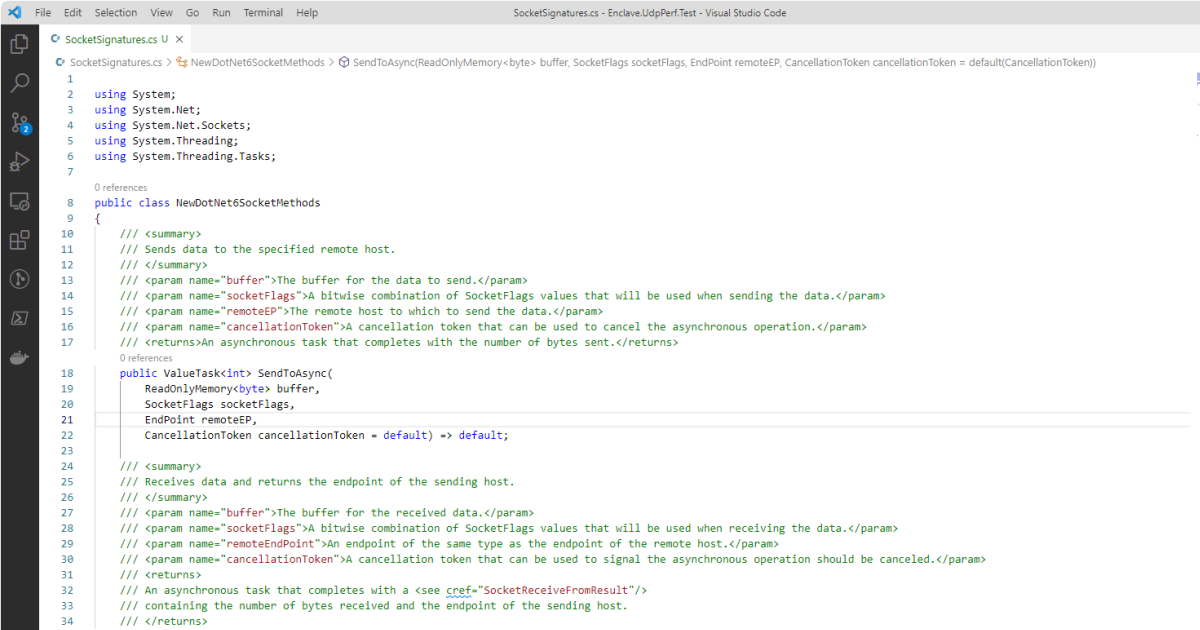Open the Explorer view in activity bar

point(19,44)
